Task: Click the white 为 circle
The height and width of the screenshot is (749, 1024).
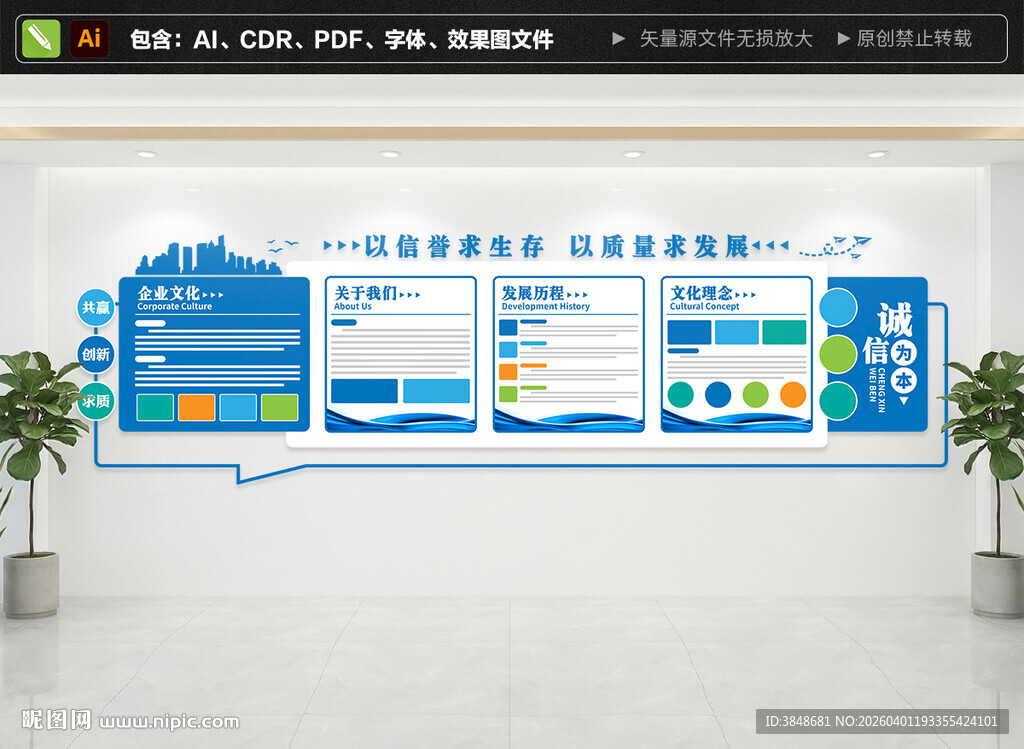Action: [x=903, y=353]
